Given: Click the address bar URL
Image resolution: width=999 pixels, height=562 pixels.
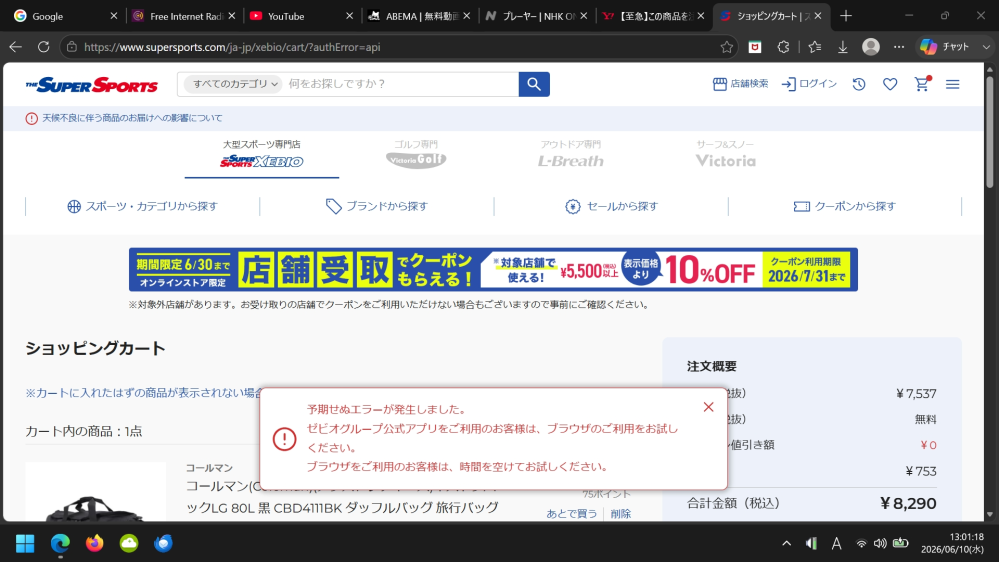Looking at the screenshot, I should pyautogui.click(x=232, y=47).
